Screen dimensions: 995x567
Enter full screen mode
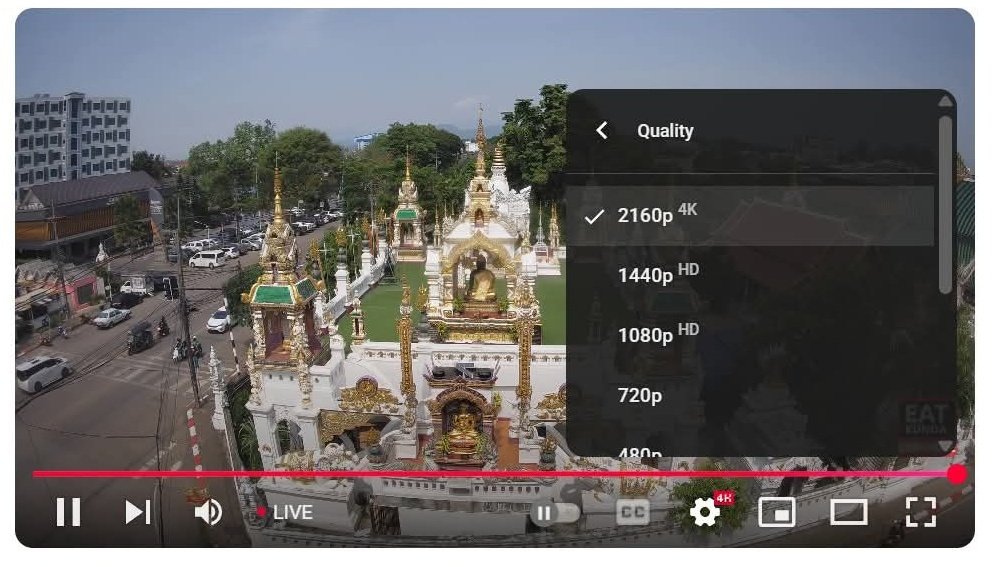(x=921, y=512)
